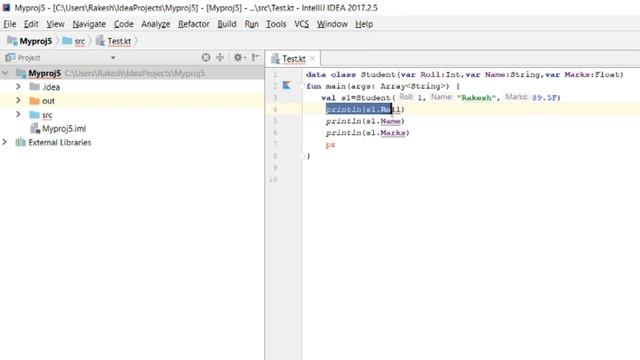Screen dimensions: 640x360
Task: Open the Run menu
Action: point(251,24)
